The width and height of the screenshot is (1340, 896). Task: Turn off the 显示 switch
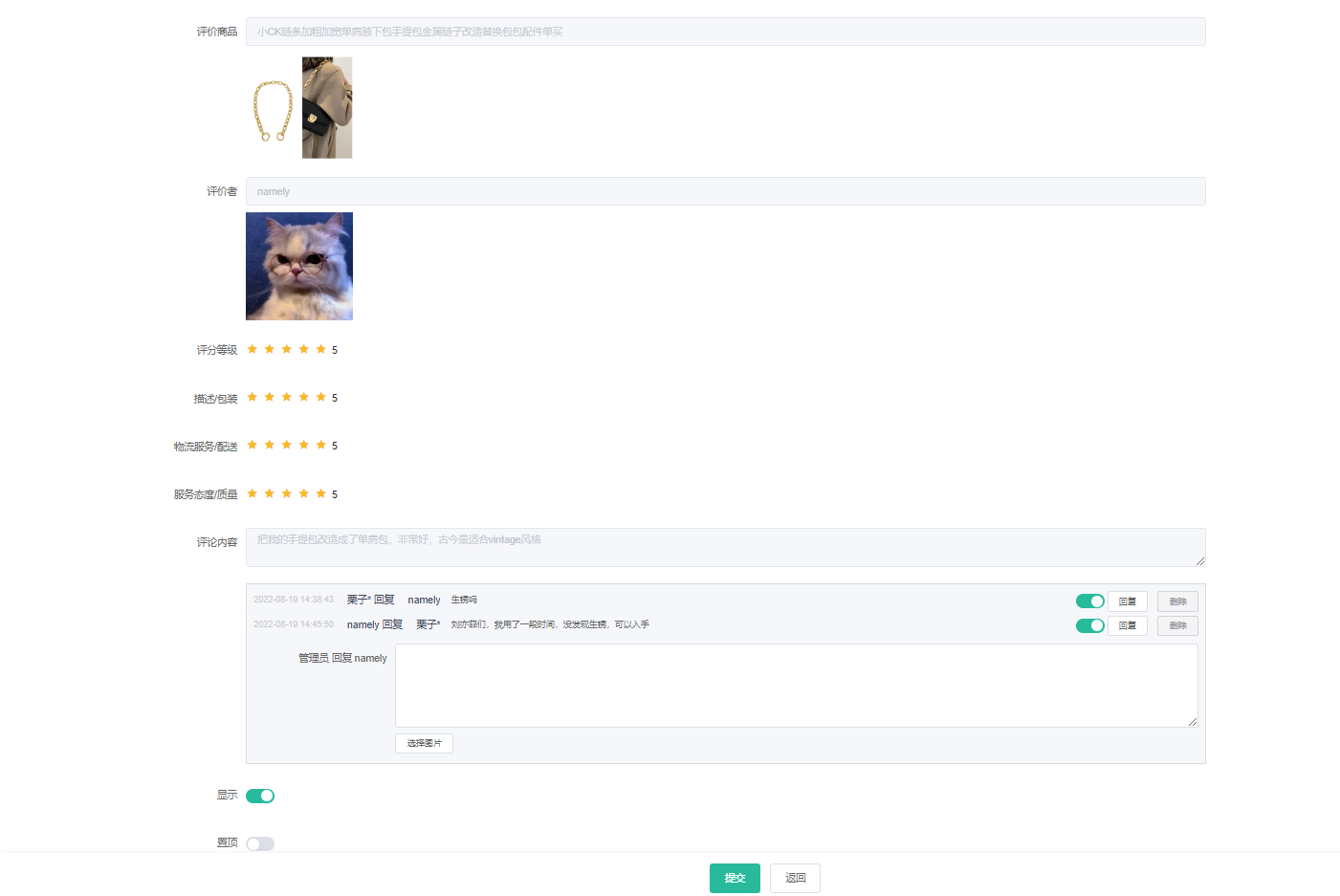pos(260,796)
